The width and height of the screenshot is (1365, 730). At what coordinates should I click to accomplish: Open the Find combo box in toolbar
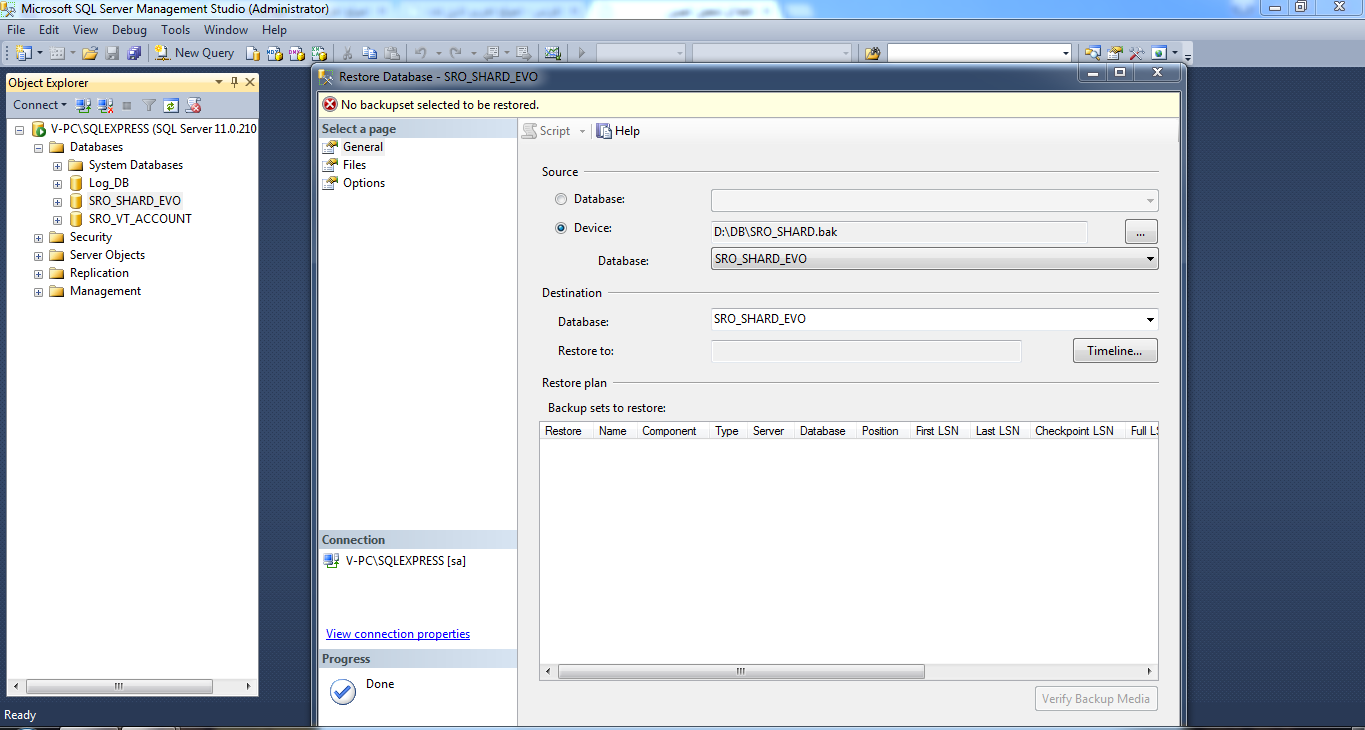point(979,53)
